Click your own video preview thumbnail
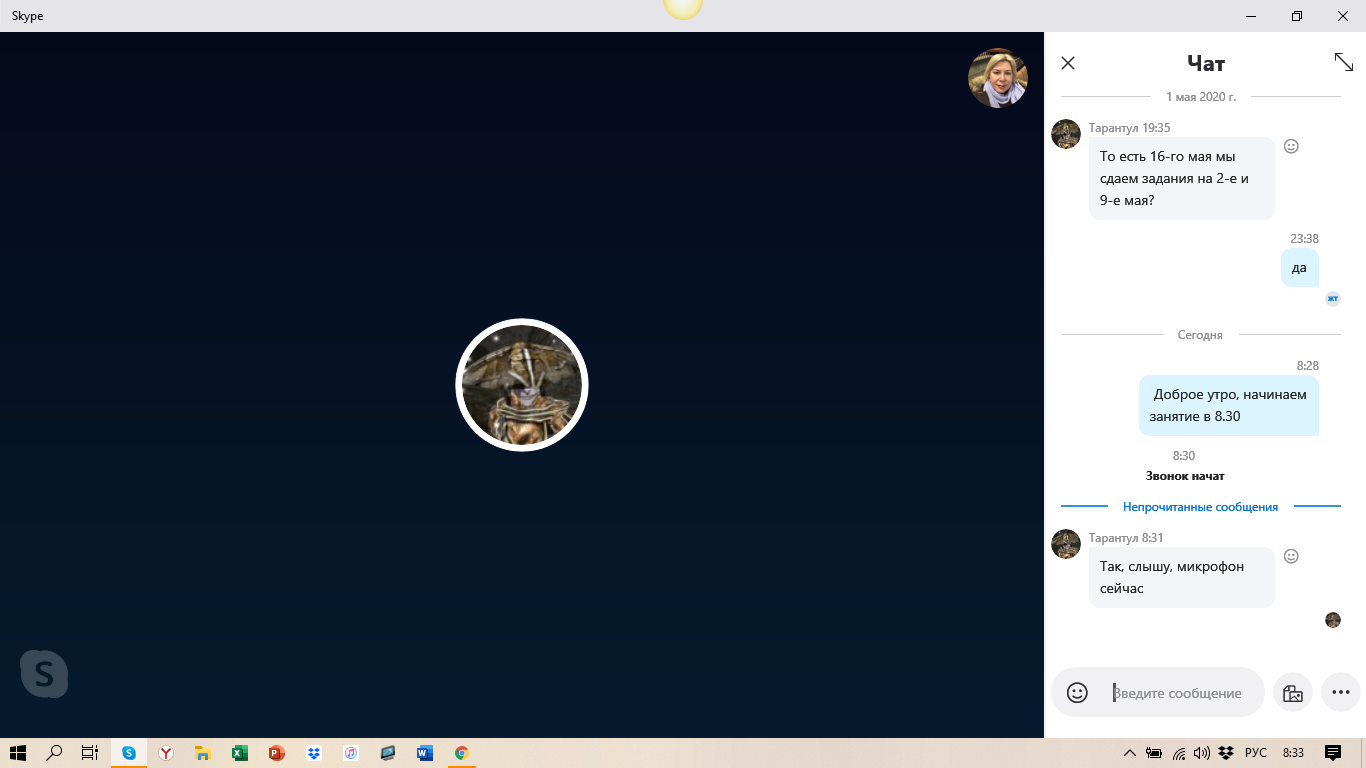The width and height of the screenshot is (1366, 768). 997,78
